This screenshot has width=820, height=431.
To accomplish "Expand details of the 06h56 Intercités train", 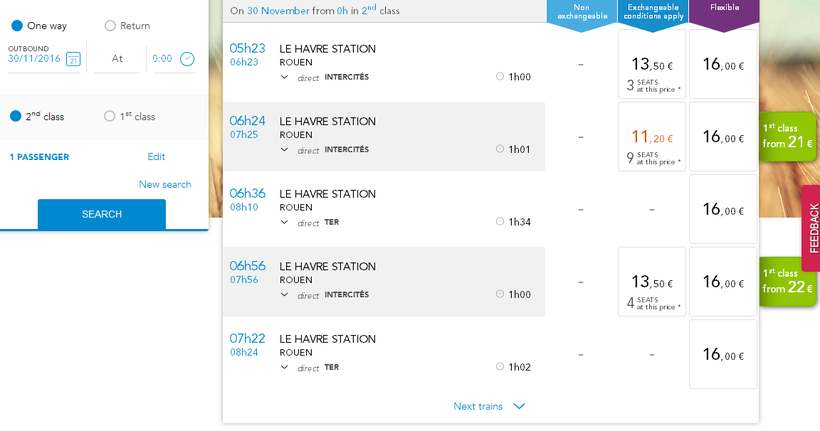I will click(285, 295).
